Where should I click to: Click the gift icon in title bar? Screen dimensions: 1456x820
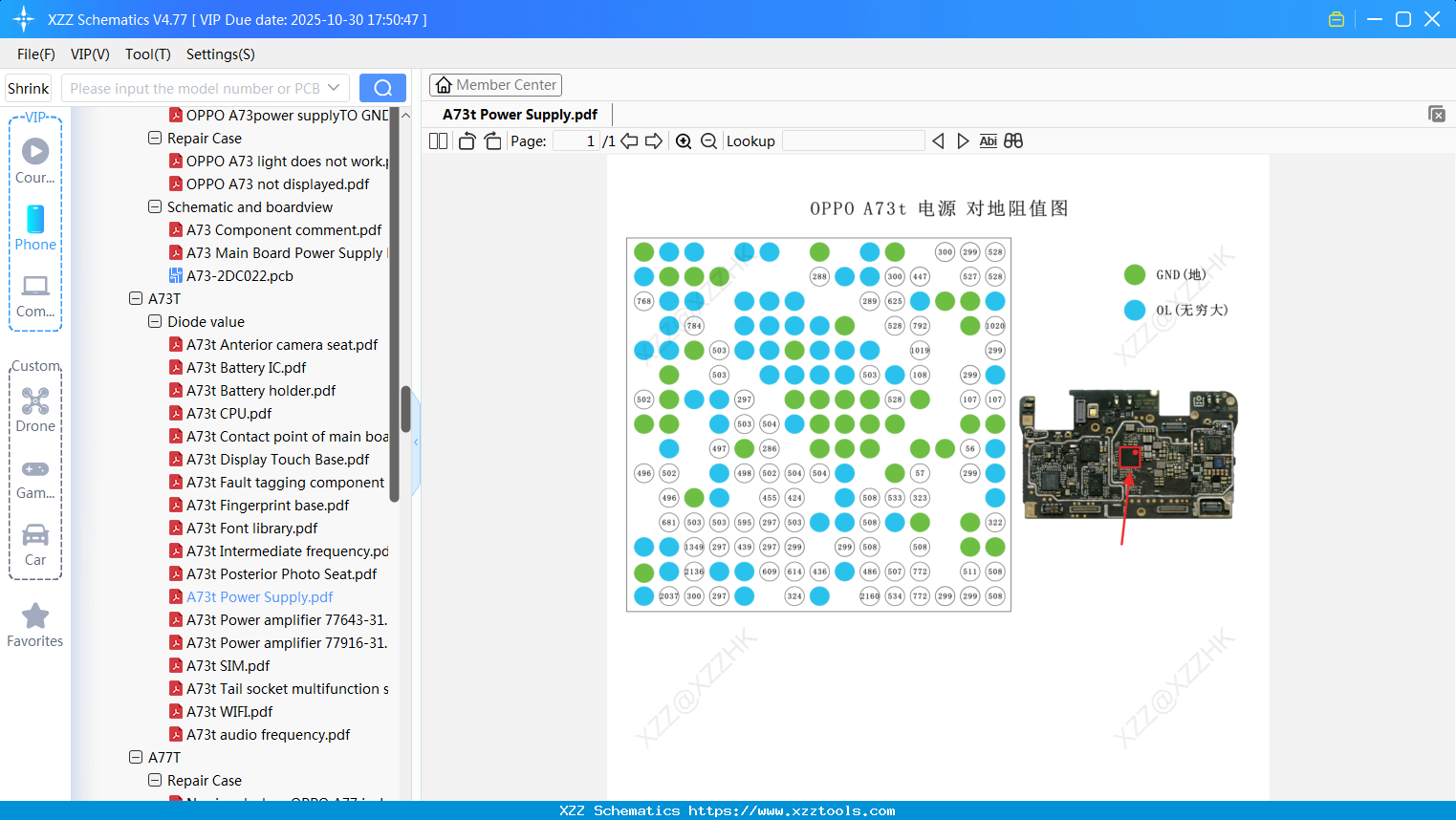click(x=1336, y=19)
